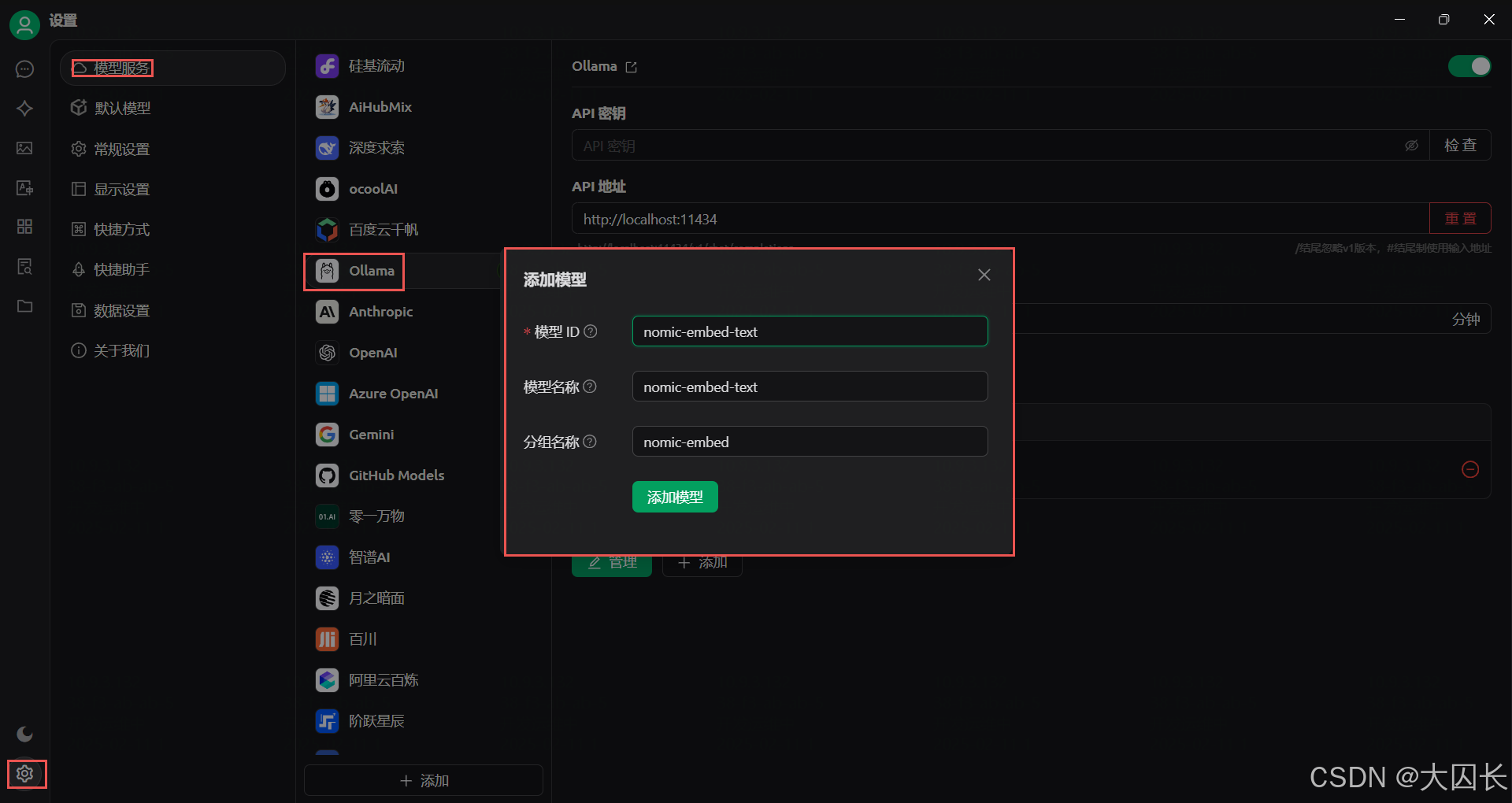Add a provider at list bottom
The image size is (1512, 803).
click(x=424, y=780)
